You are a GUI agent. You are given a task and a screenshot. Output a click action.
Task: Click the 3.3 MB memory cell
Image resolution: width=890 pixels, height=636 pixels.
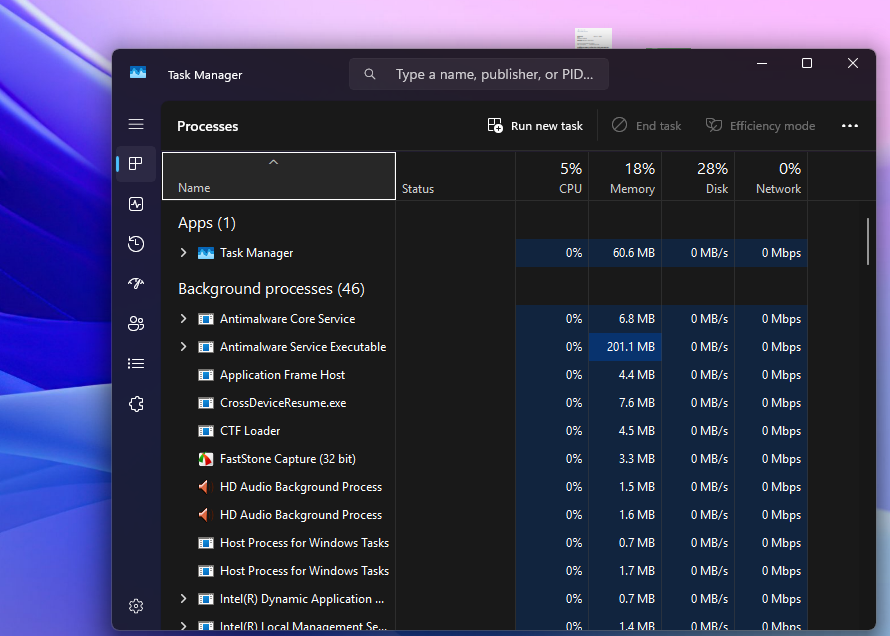[x=625, y=459]
